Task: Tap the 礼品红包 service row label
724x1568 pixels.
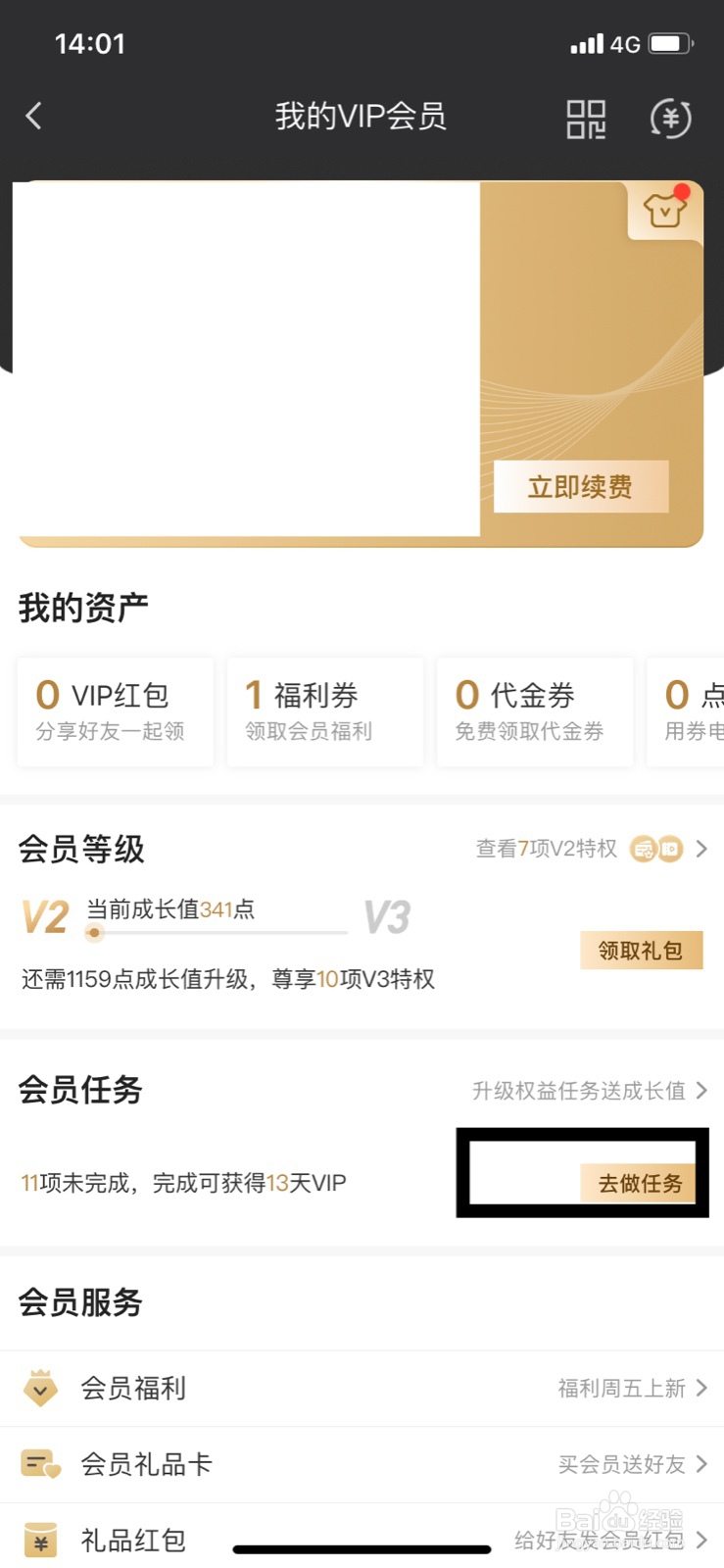Action: pos(133,1541)
